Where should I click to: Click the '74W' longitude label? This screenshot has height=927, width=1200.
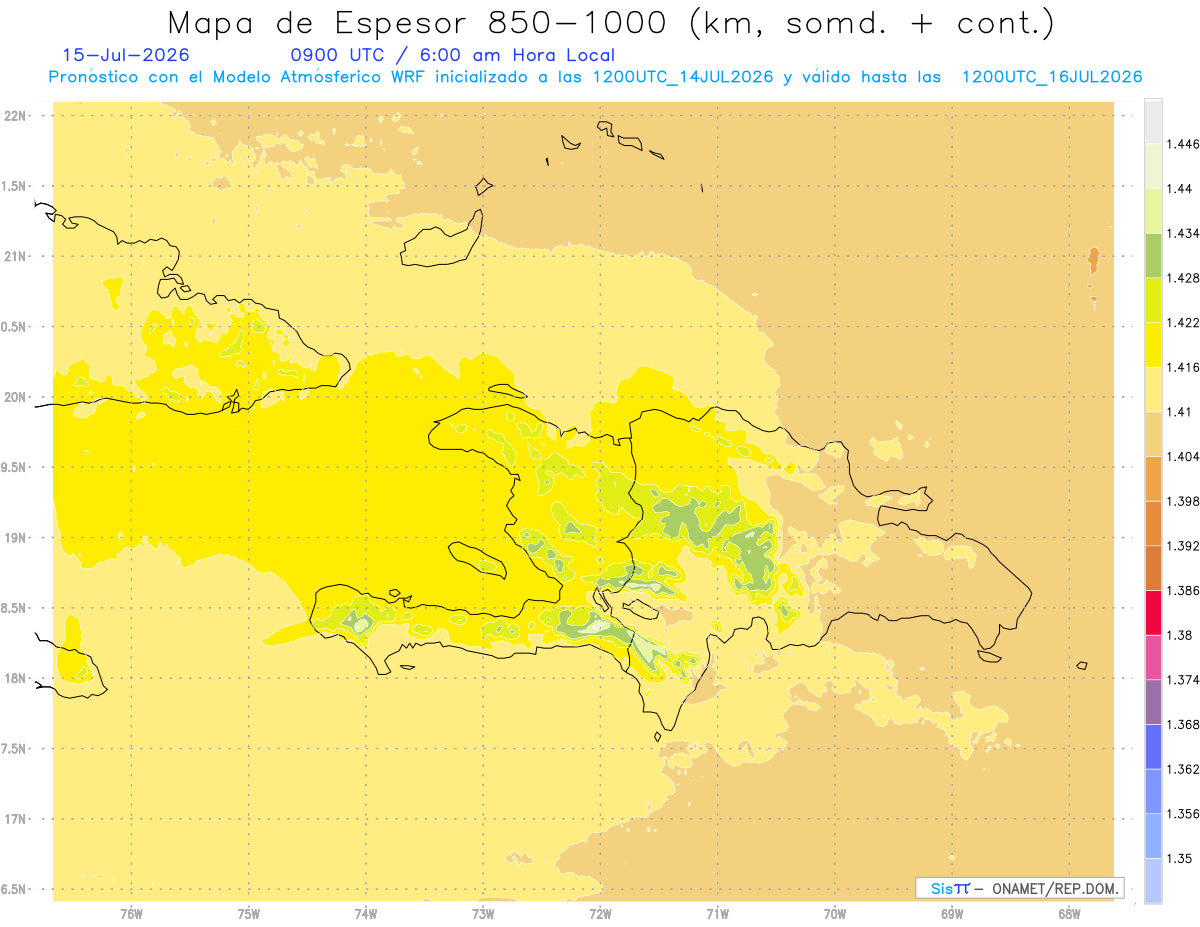[366, 914]
